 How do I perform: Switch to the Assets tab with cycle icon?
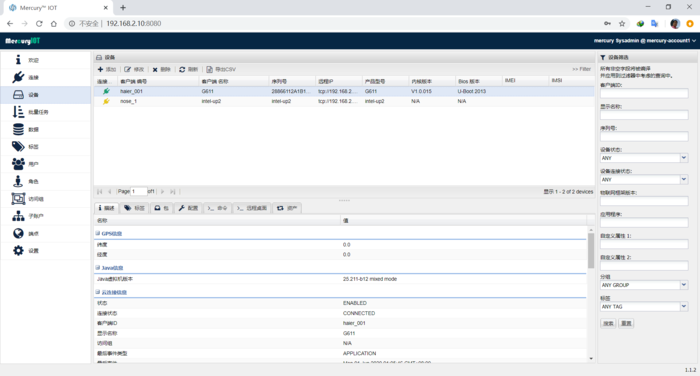click(287, 208)
